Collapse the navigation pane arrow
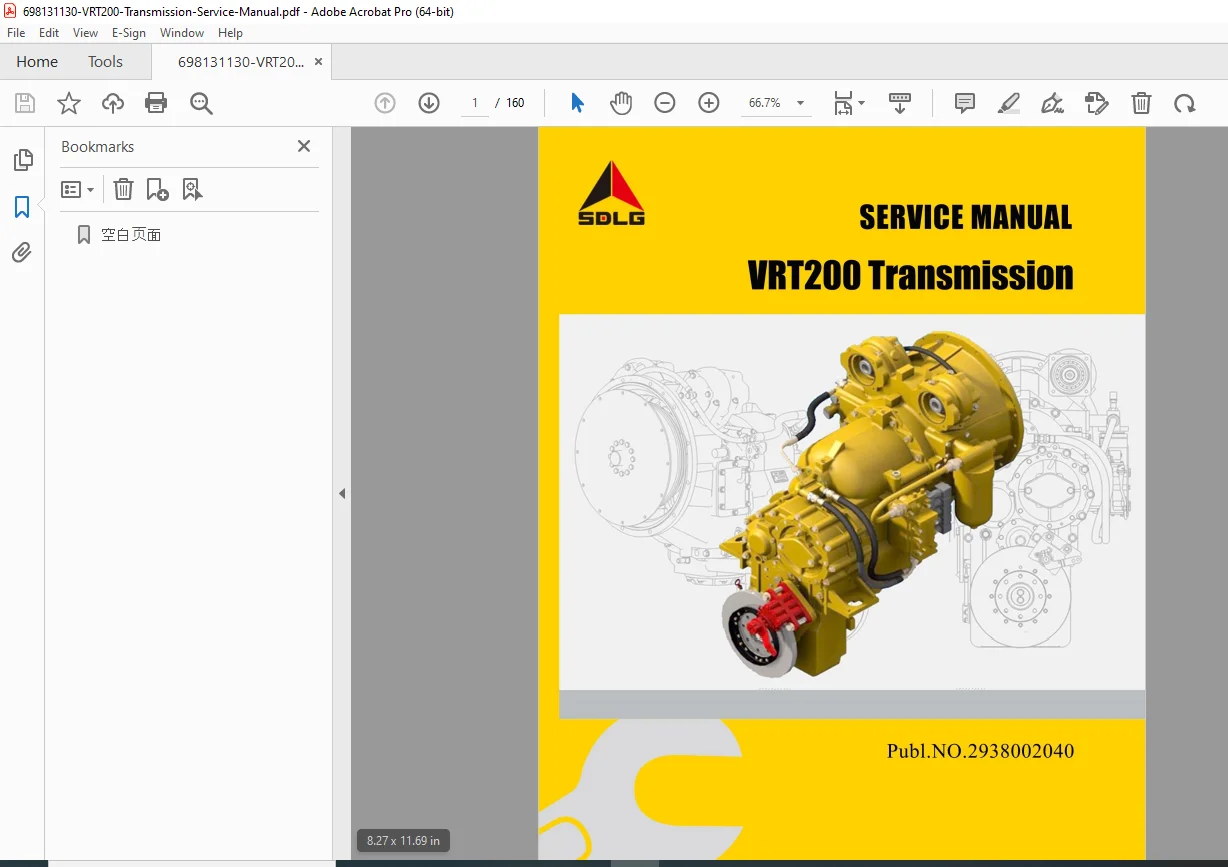 342,493
